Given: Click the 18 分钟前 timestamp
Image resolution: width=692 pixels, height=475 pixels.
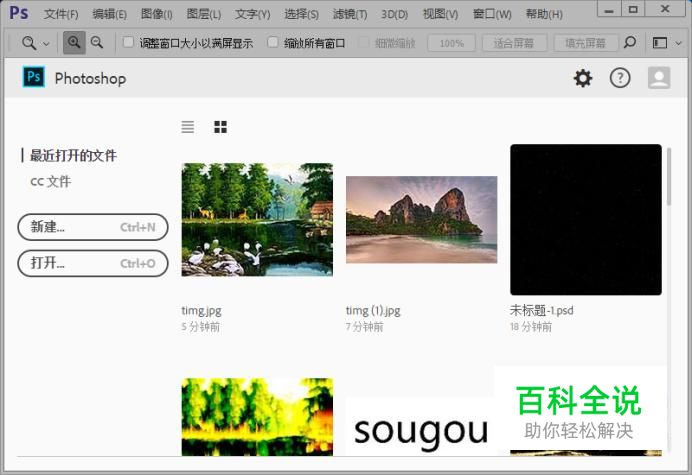Looking at the screenshot, I should pyautogui.click(x=531, y=327).
